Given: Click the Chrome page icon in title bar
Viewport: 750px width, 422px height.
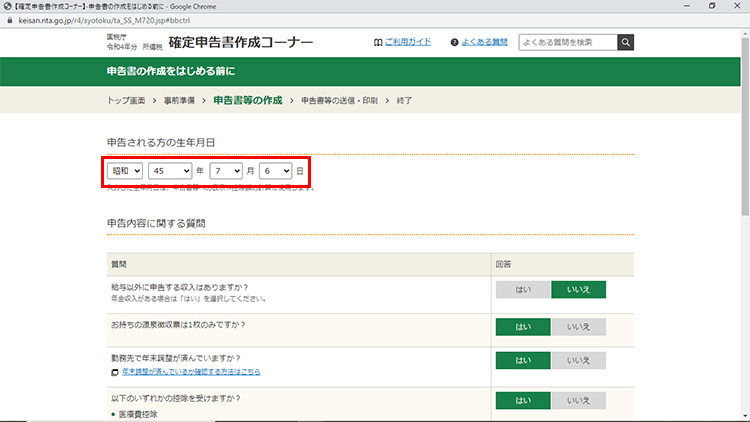Looking at the screenshot, I should pos(7,5).
